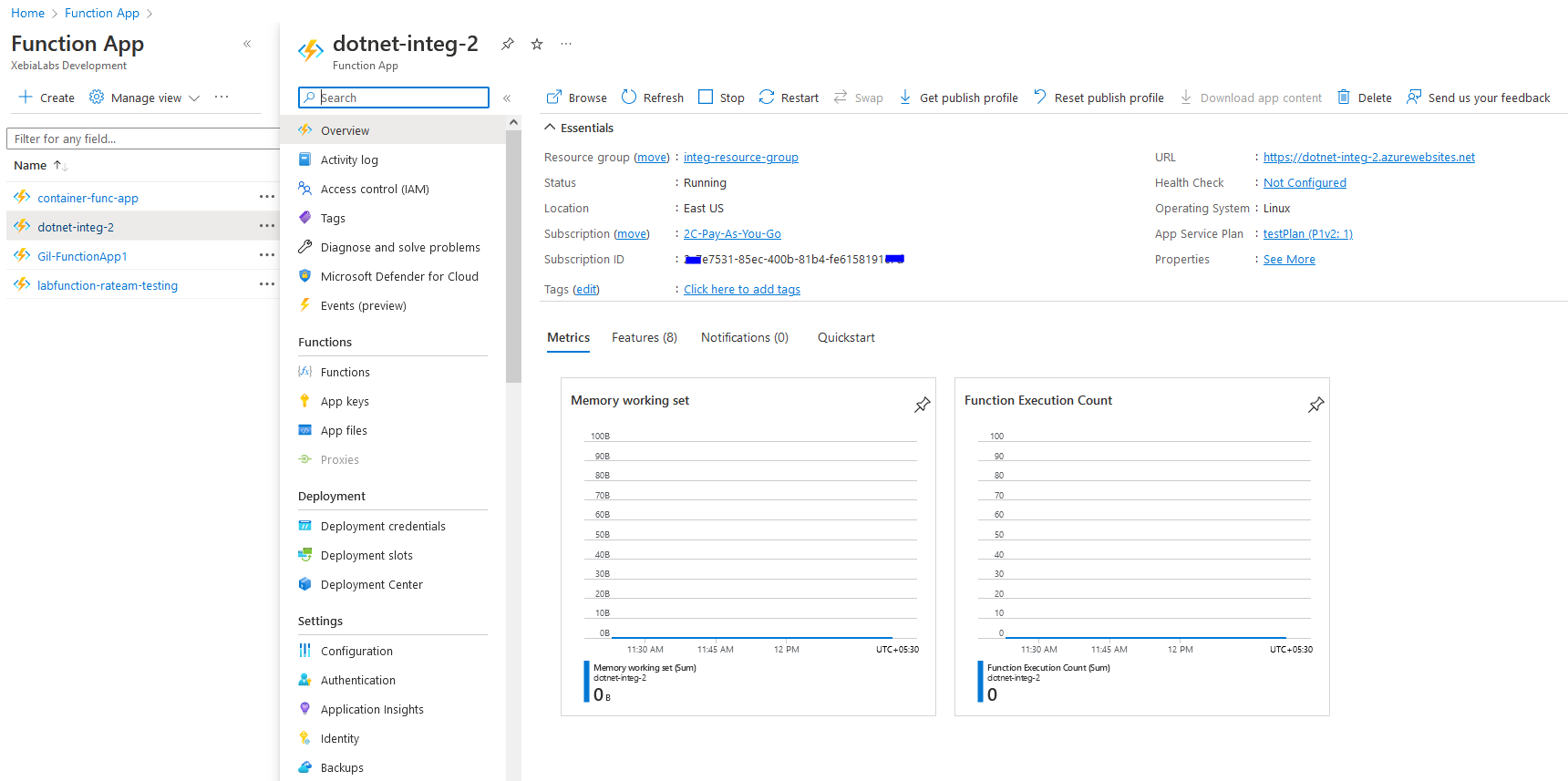
Task: Select the Metrics tab
Action: (x=569, y=337)
